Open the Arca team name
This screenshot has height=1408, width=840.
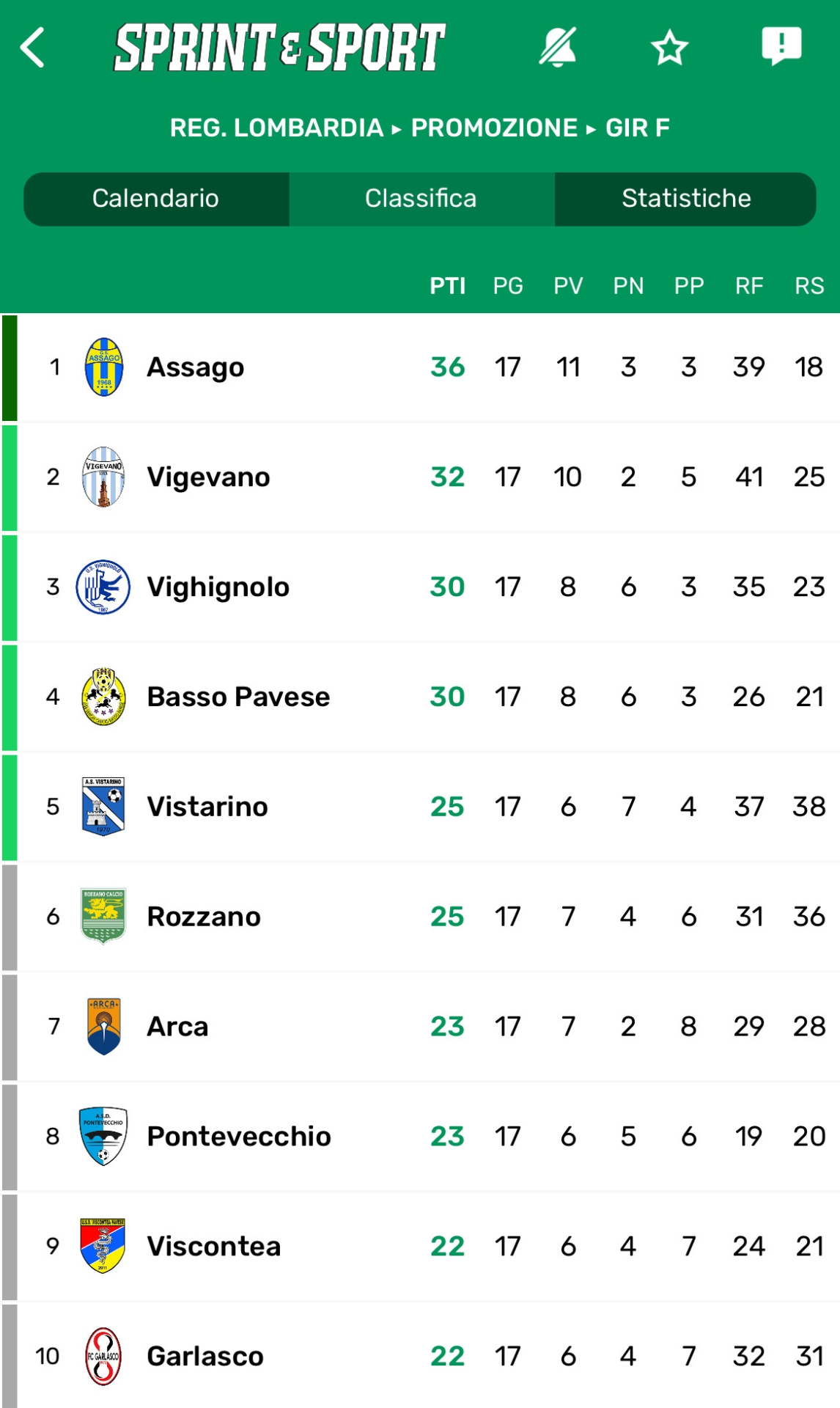click(x=178, y=1027)
